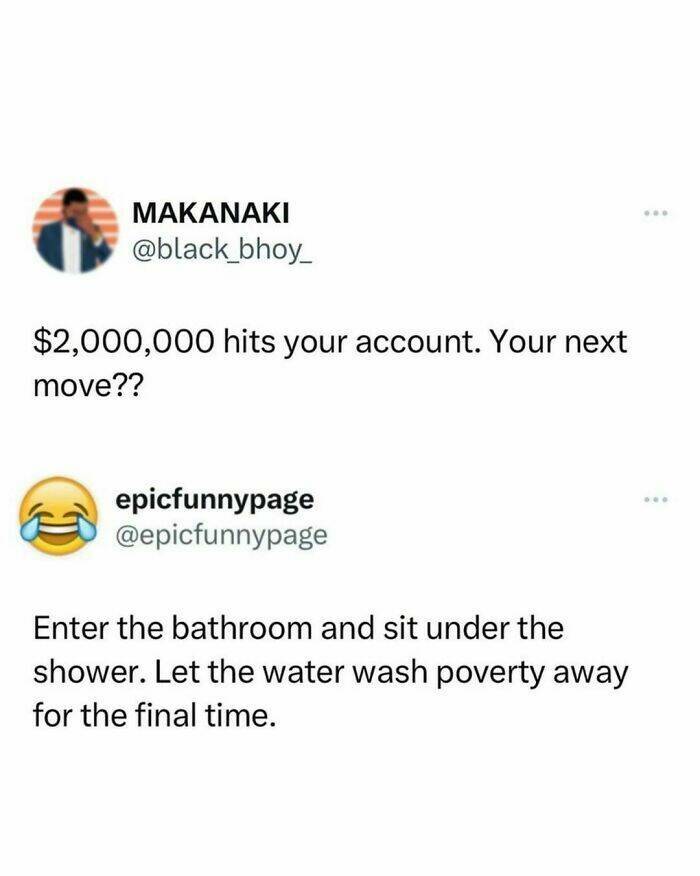Open MAKANAKI's profile picture
The image size is (700, 876).
point(76,230)
